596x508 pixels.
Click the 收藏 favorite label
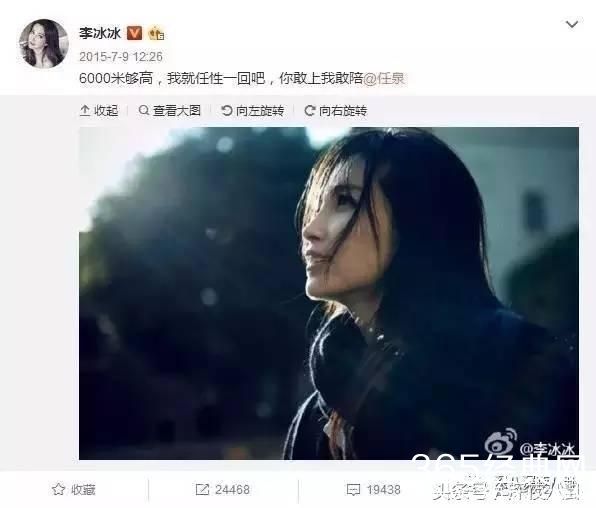point(83,490)
